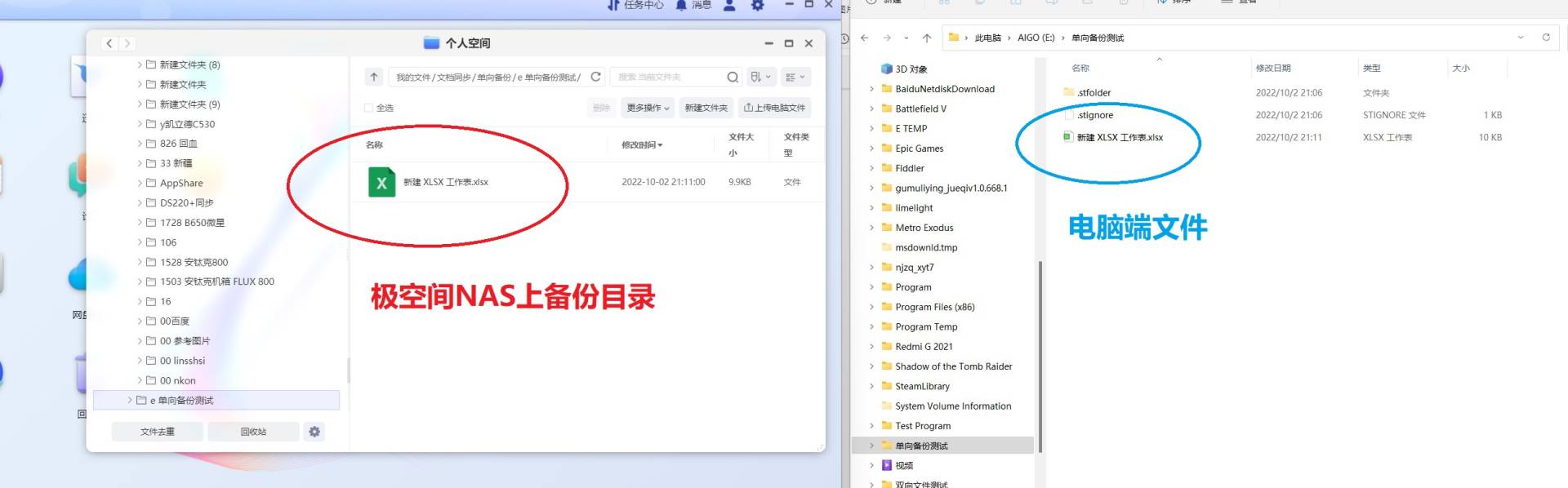This screenshot has width=1568, height=488.
Task: Expand the 00 nkon folder node
Action: coord(140,380)
